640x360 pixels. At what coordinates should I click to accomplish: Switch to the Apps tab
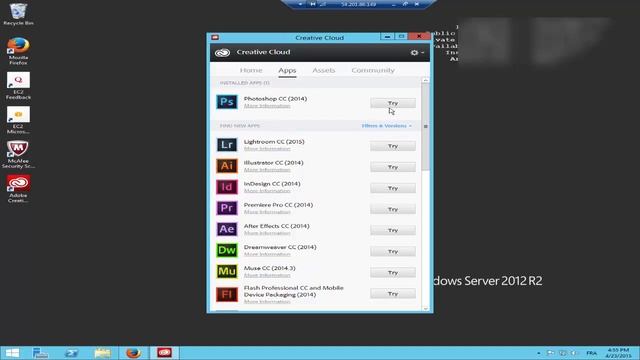tap(287, 70)
